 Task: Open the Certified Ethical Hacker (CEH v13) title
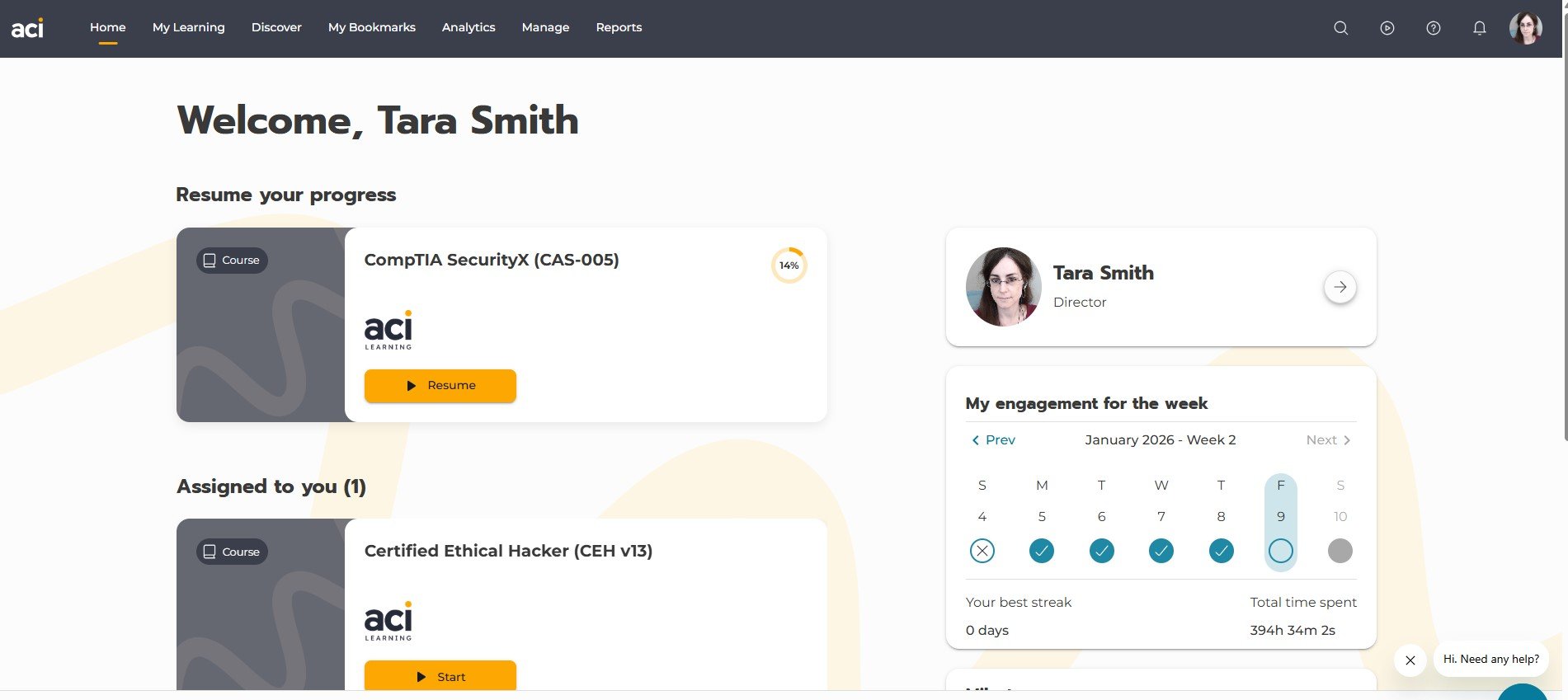pyautogui.click(x=508, y=551)
